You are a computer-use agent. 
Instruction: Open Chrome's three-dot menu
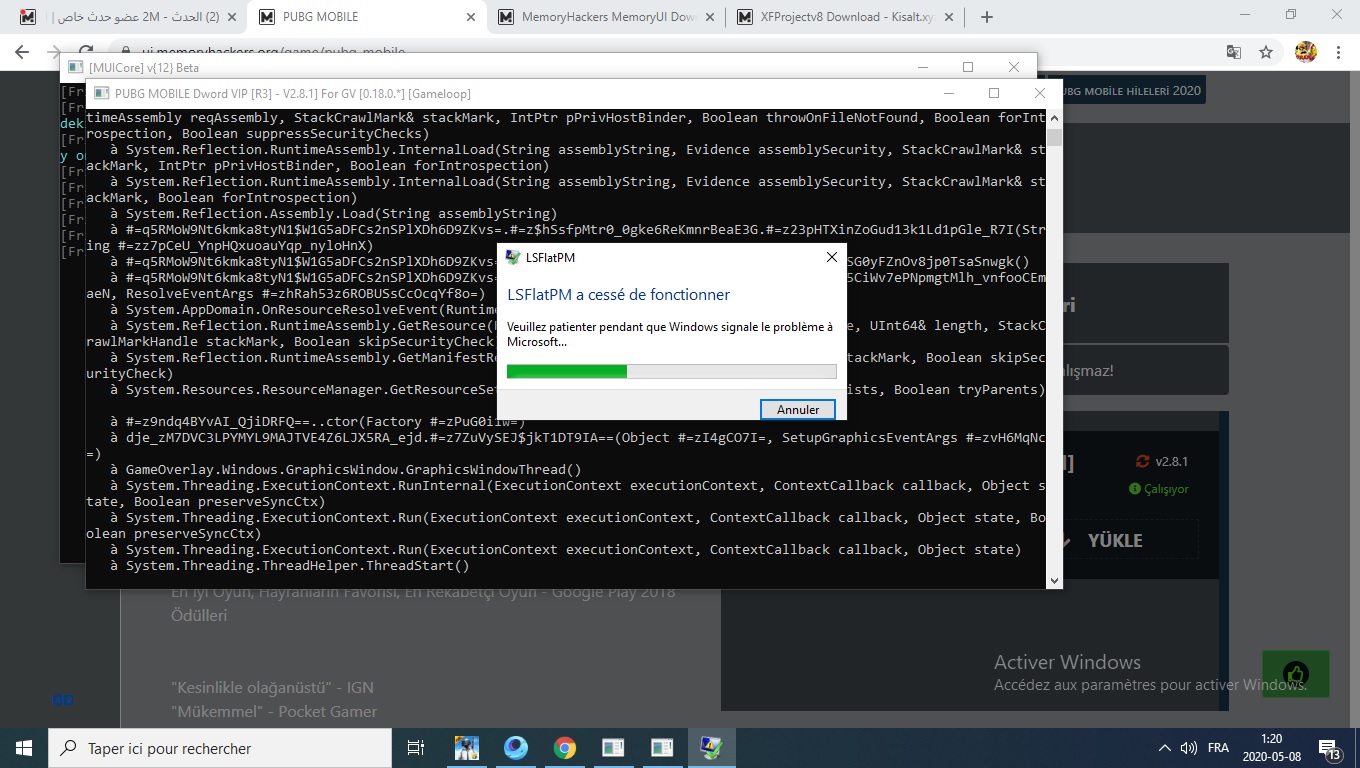tap(1340, 52)
